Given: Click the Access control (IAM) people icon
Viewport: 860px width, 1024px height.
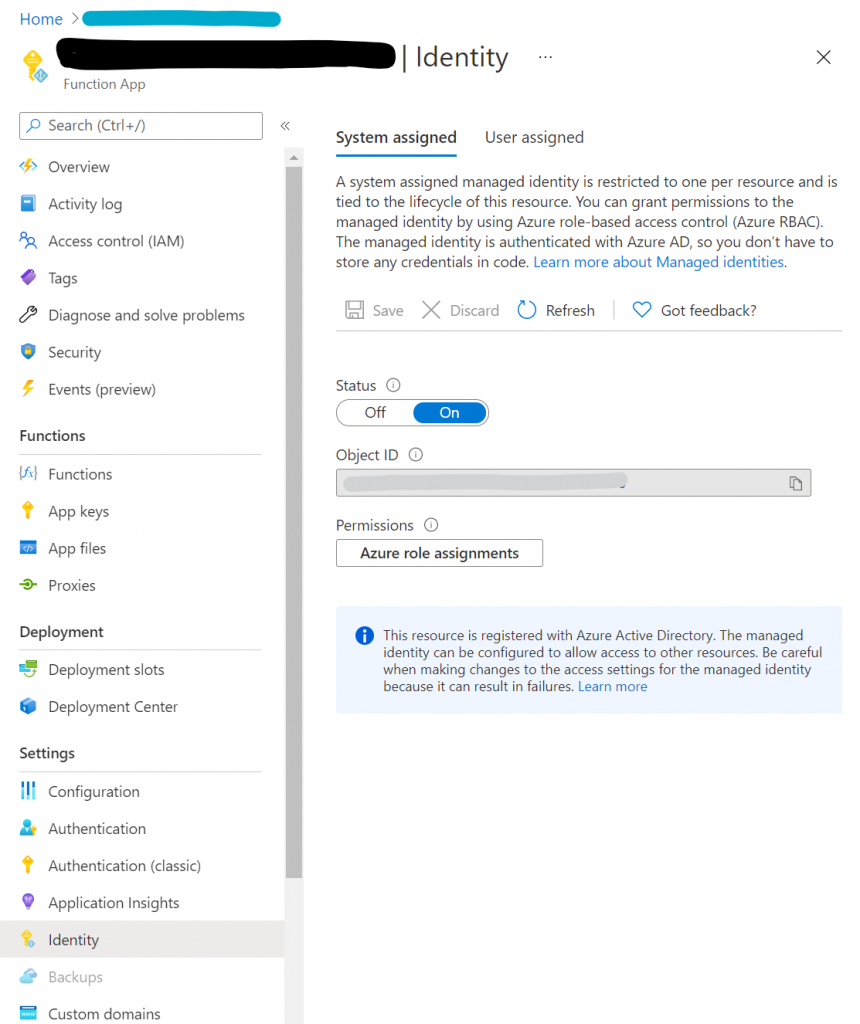Looking at the screenshot, I should pos(28,240).
